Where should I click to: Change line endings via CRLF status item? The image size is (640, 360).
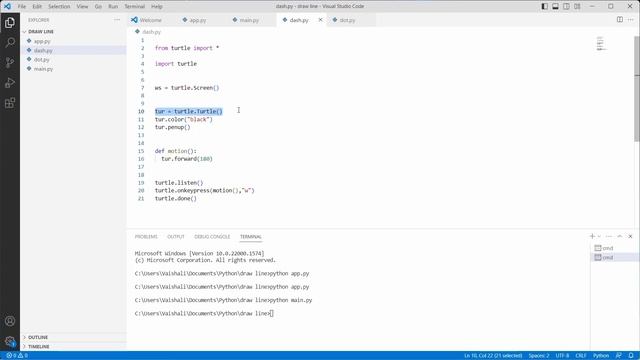point(581,356)
